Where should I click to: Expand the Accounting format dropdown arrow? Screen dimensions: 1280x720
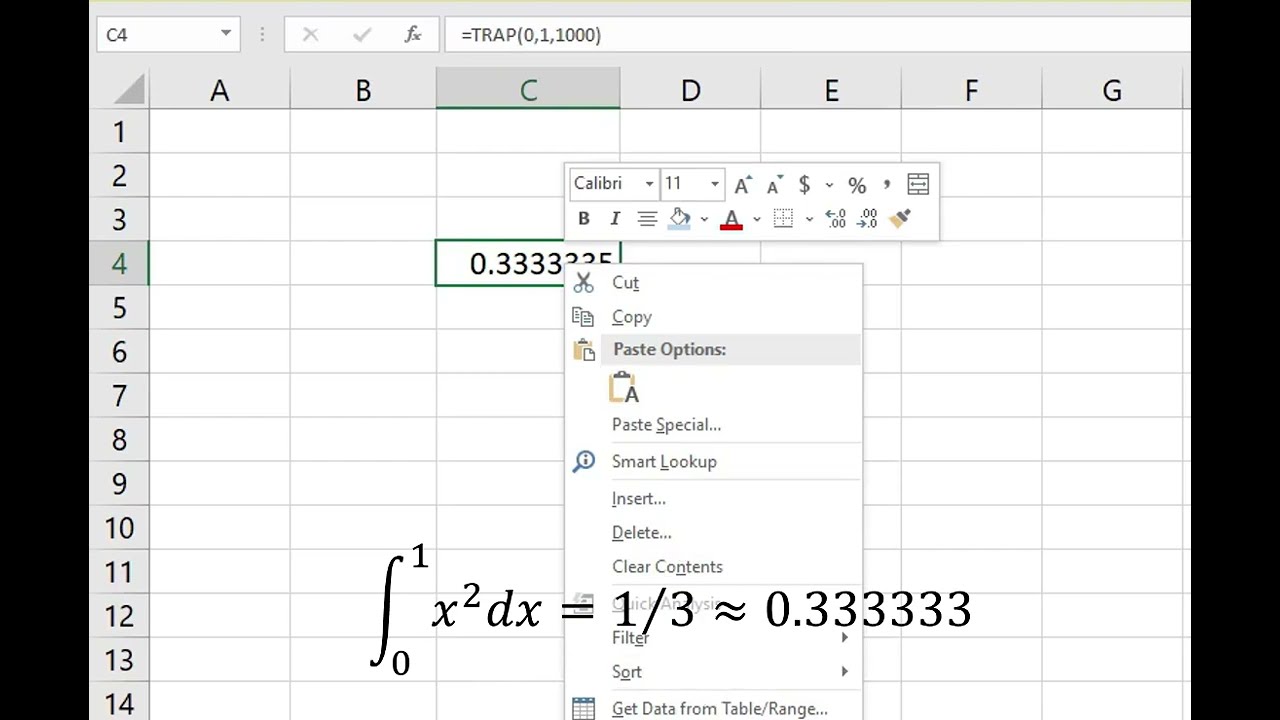(829, 185)
